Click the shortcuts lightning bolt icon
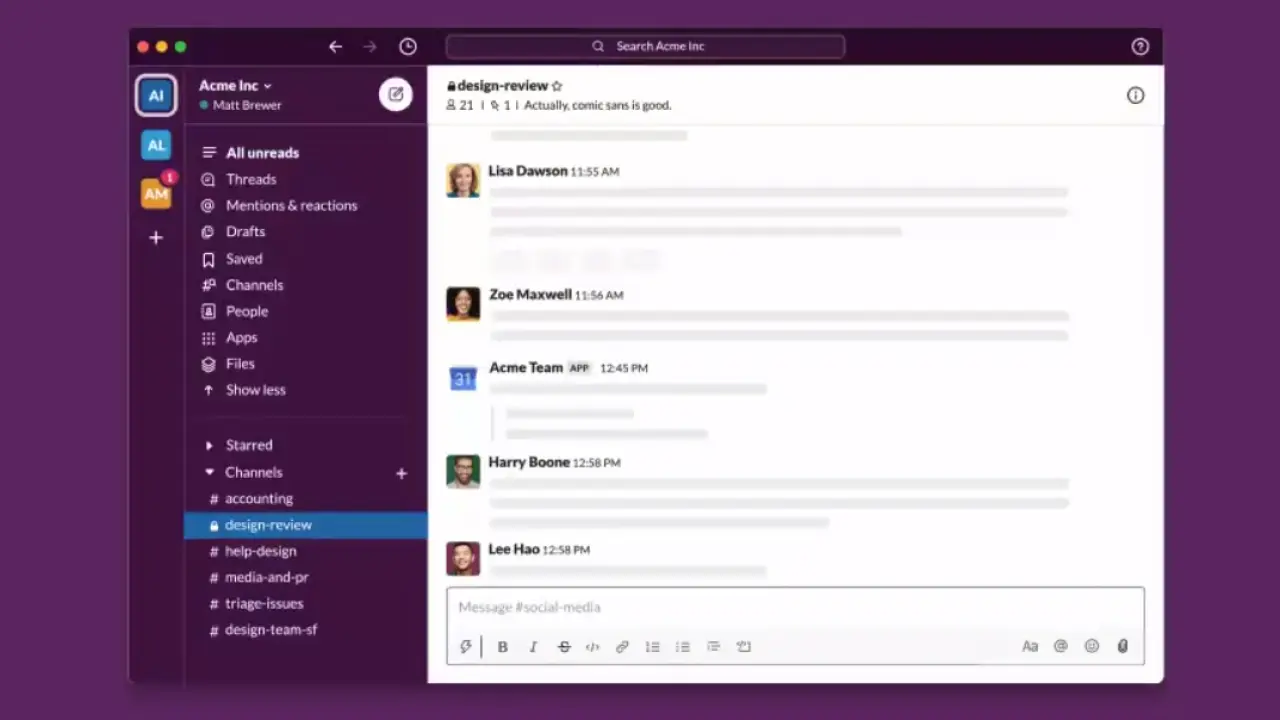This screenshot has width=1280, height=720. 465,647
